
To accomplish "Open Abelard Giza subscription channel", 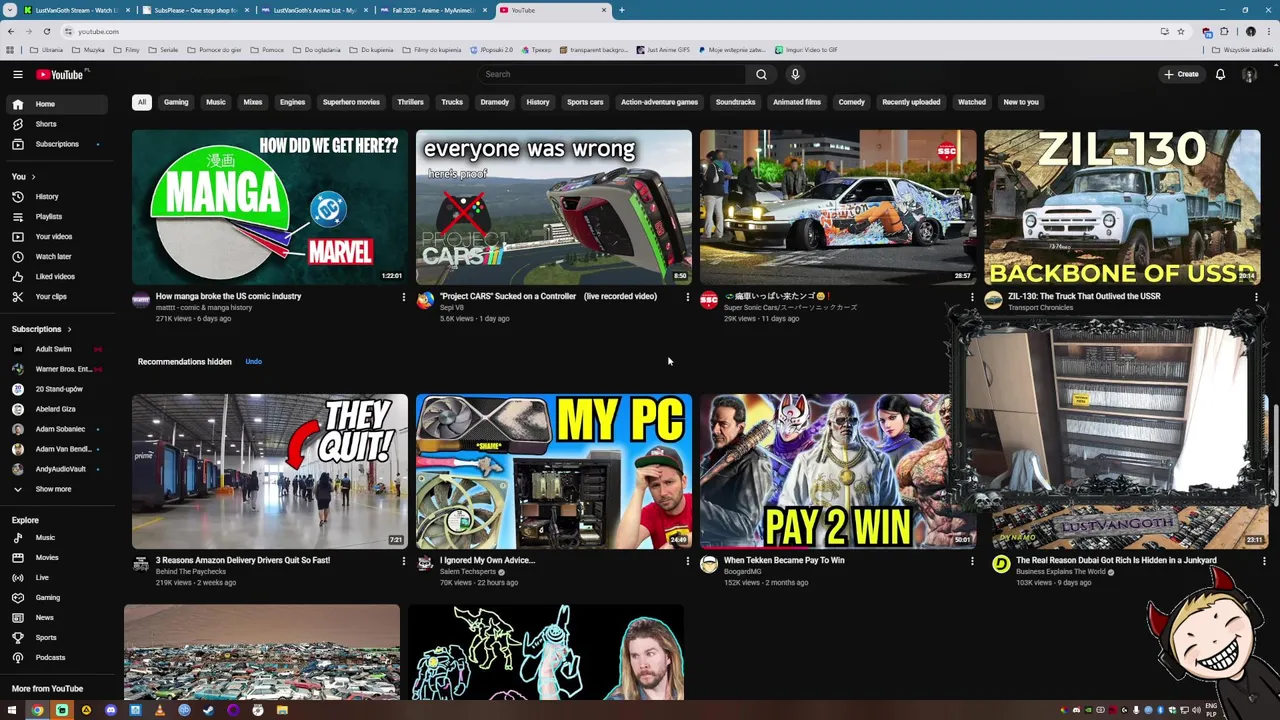I will [58, 409].
